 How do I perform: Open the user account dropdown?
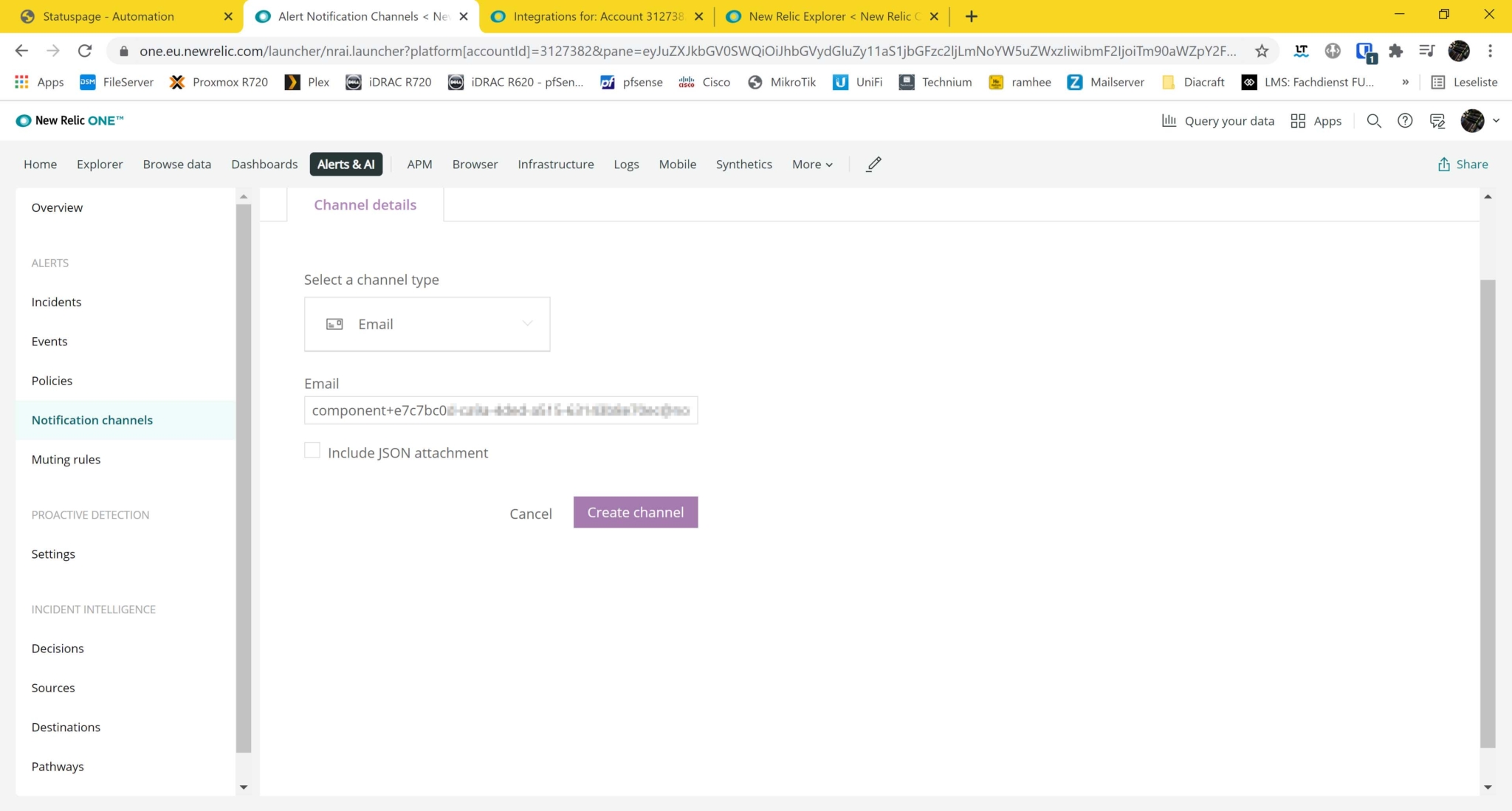pos(1479,120)
